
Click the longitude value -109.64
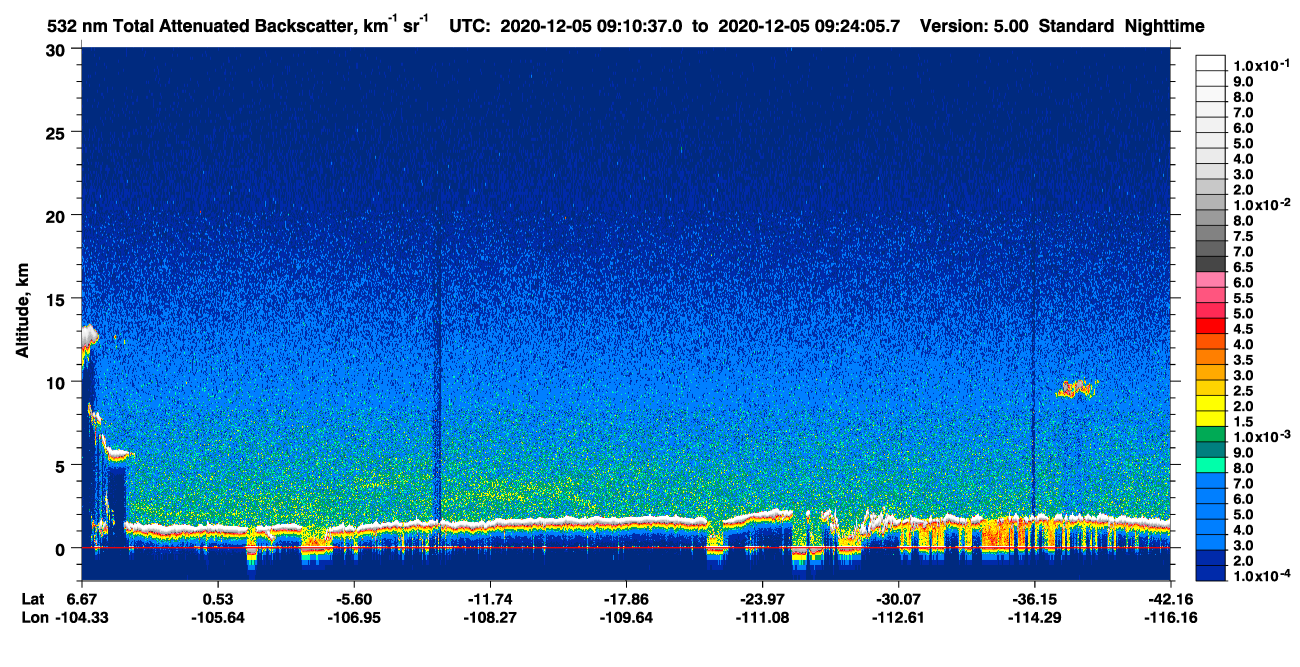[x=625, y=617]
